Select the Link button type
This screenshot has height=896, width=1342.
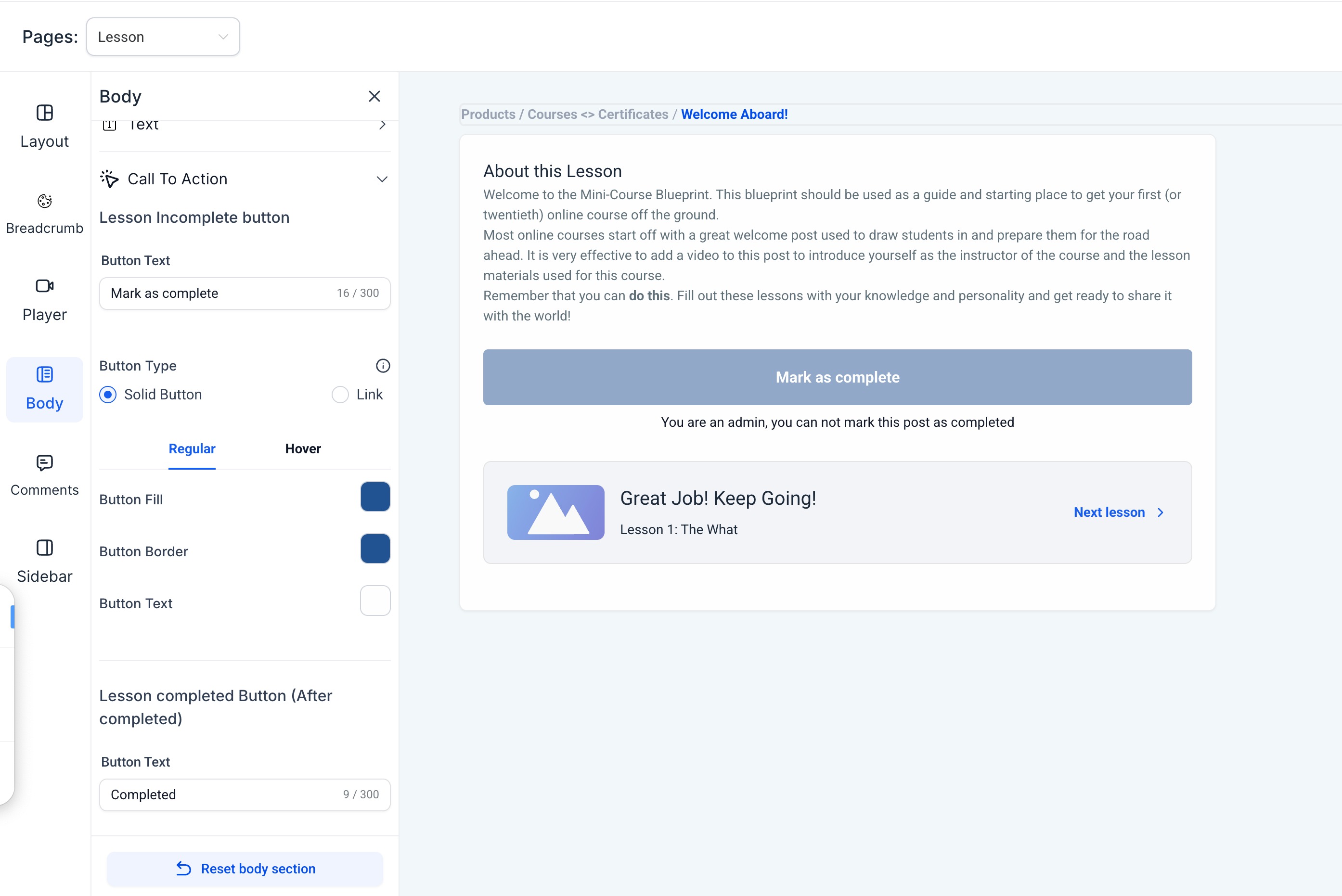[x=340, y=395]
